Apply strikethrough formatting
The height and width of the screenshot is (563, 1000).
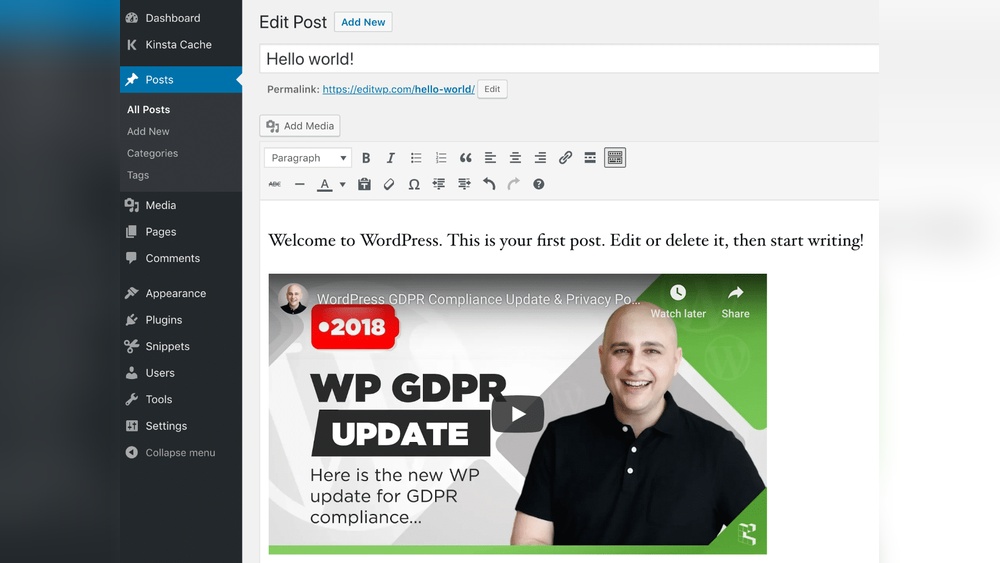click(275, 184)
